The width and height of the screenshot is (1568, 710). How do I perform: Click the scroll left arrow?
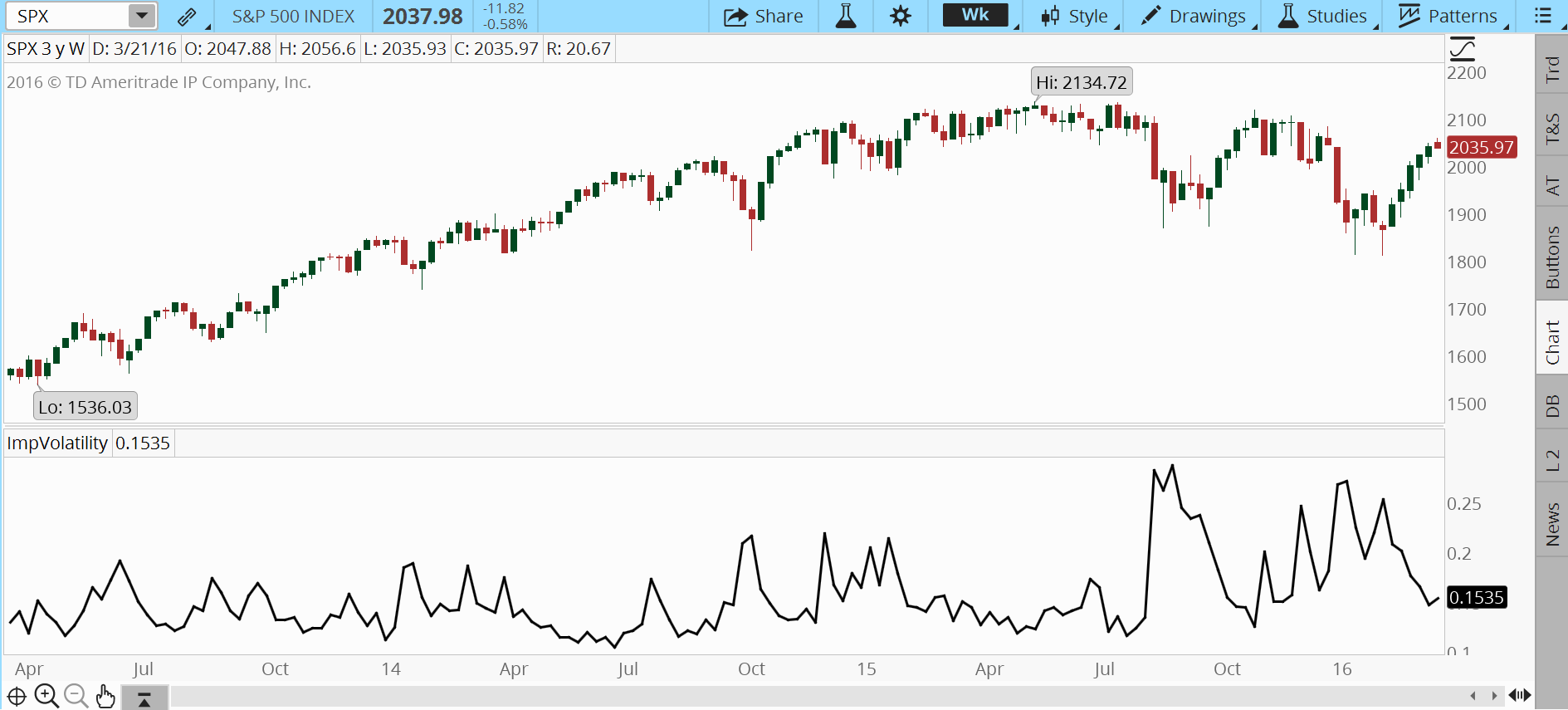point(1473,696)
